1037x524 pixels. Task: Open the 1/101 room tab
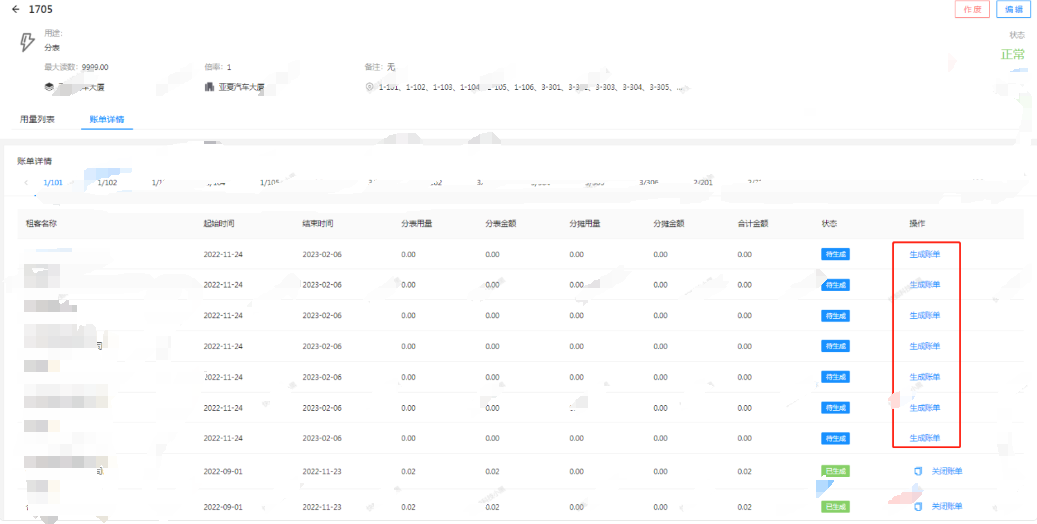(x=53, y=183)
